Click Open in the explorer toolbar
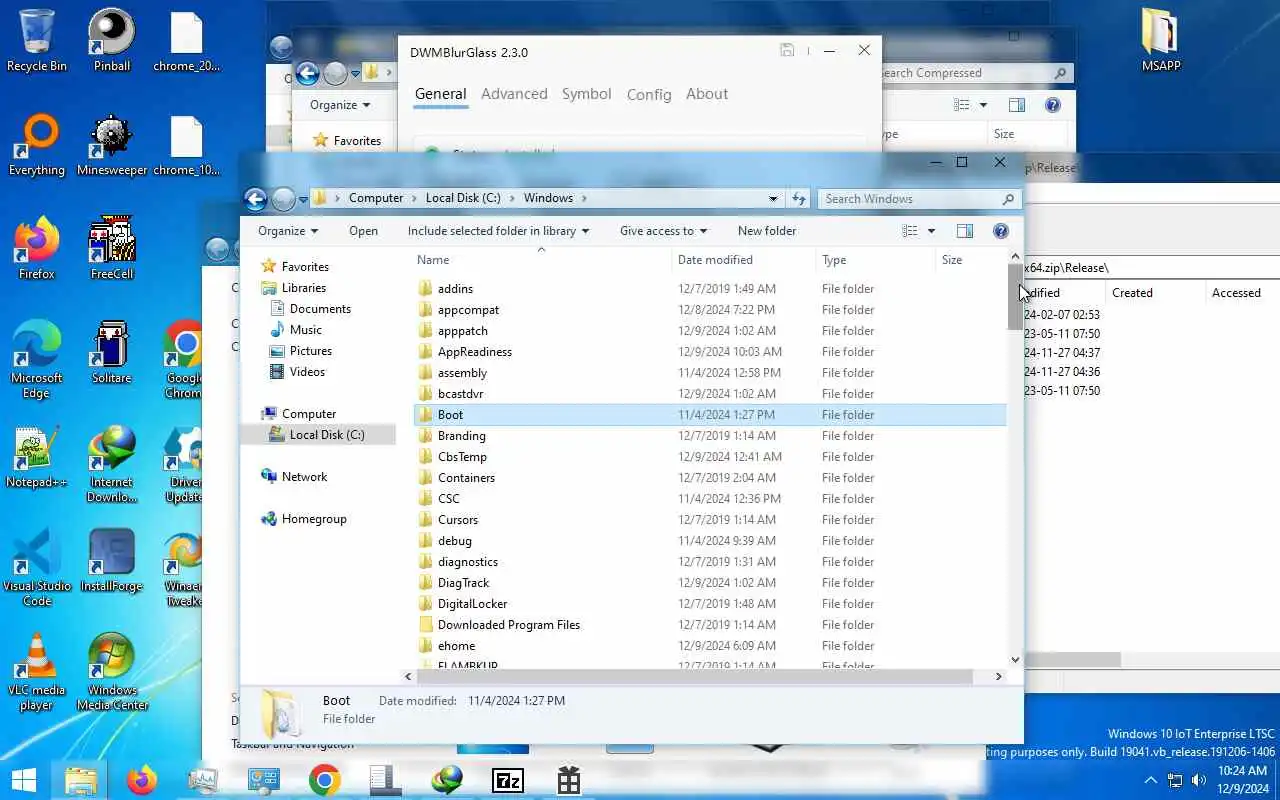The image size is (1280, 800). (363, 231)
